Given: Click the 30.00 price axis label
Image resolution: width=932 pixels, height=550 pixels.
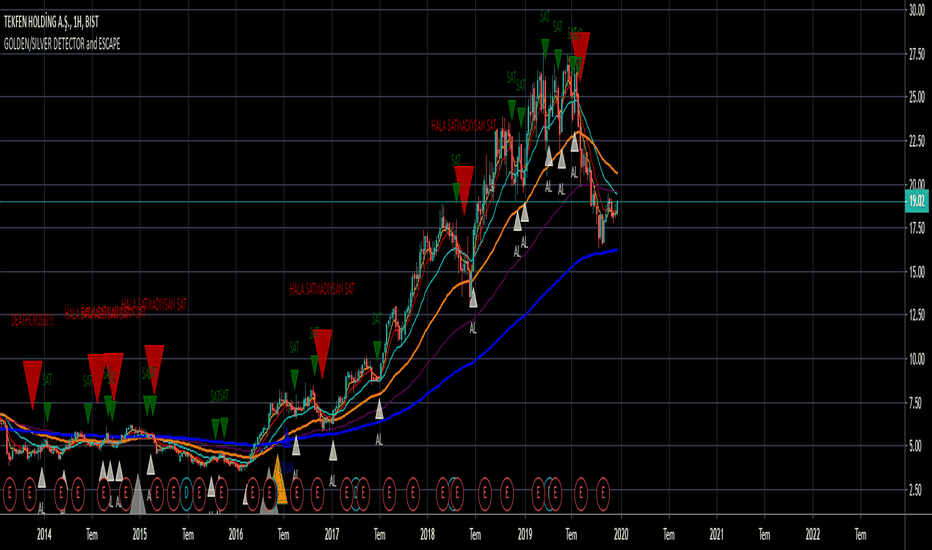Looking at the screenshot, I should pyautogui.click(x=916, y=10).
